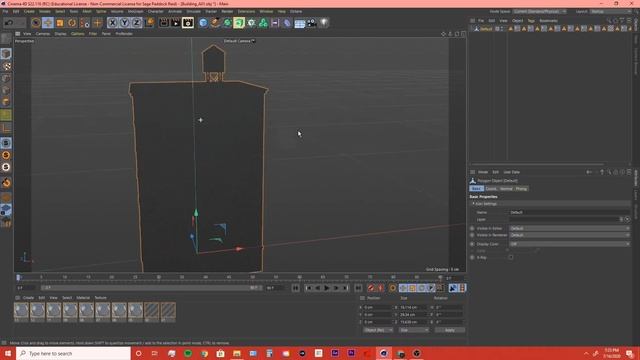Collapse the Icon Settings section
The height and width of the screenshot is (360, 640).
(473, 204)
